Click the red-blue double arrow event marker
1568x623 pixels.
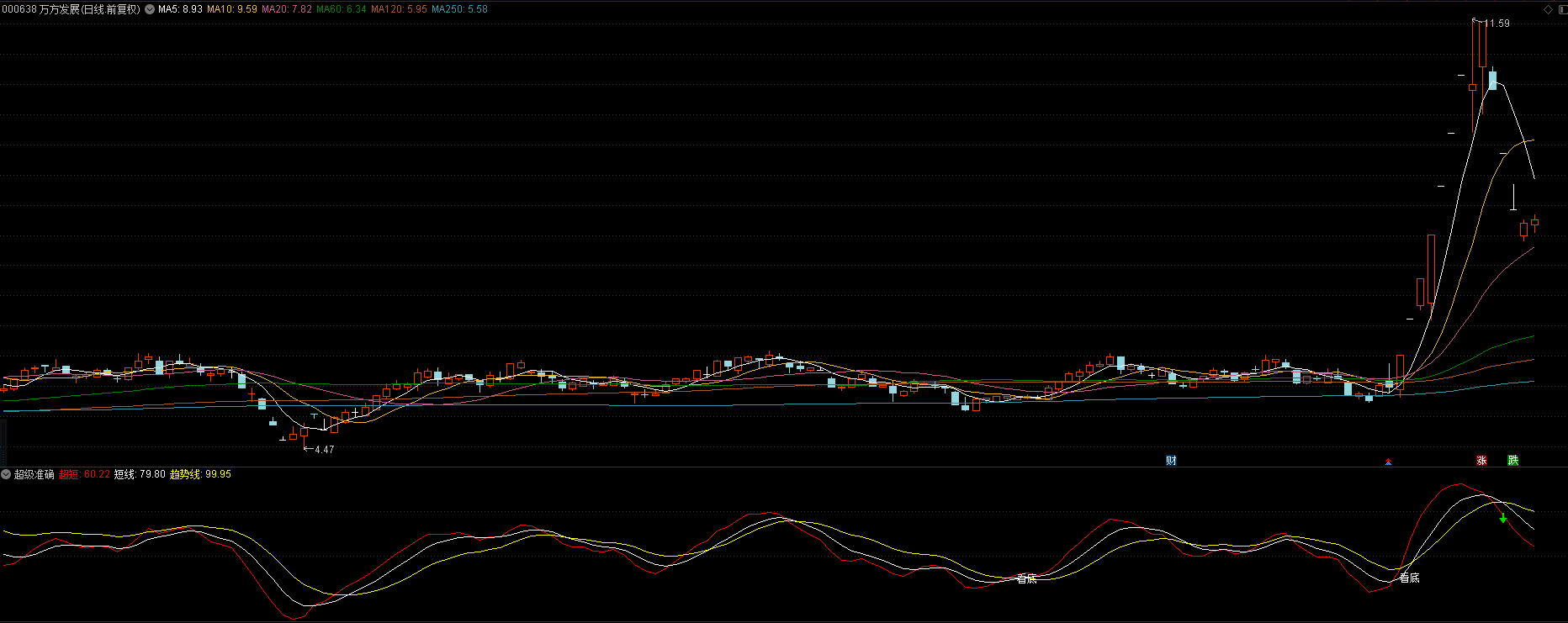tap(1388, 462)
